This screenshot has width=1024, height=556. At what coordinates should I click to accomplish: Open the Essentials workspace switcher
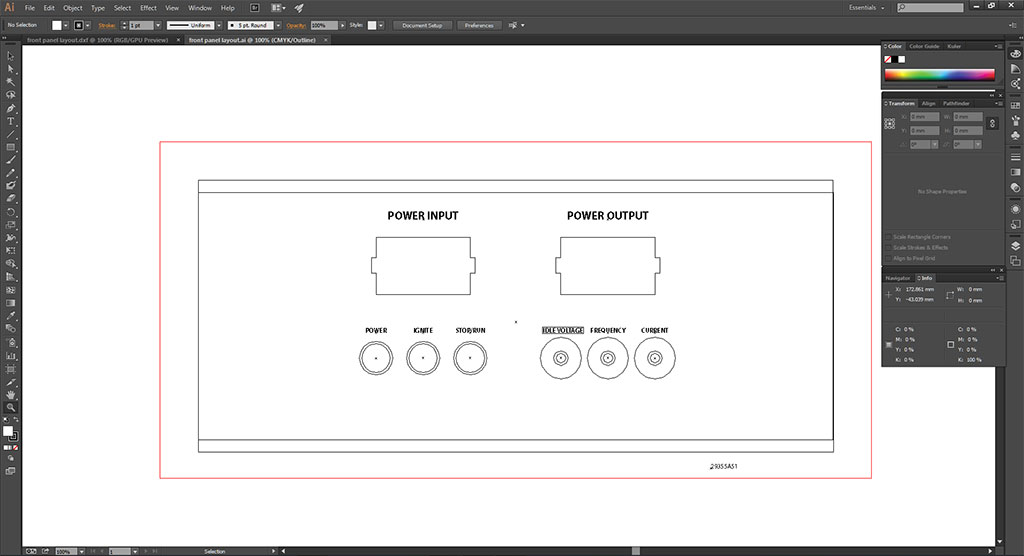(866, 8)
